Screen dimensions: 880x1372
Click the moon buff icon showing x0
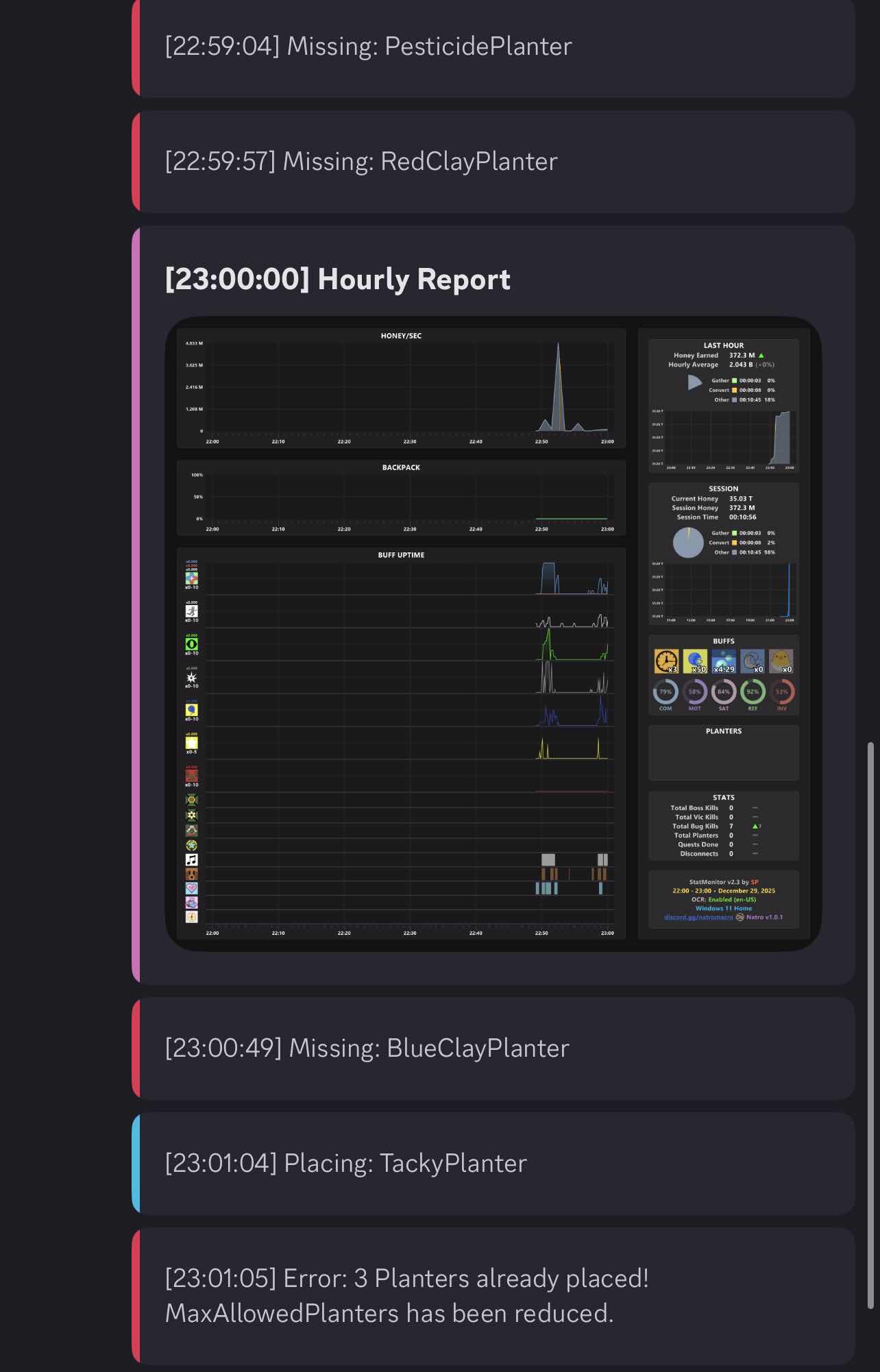(x=753, y=661)
